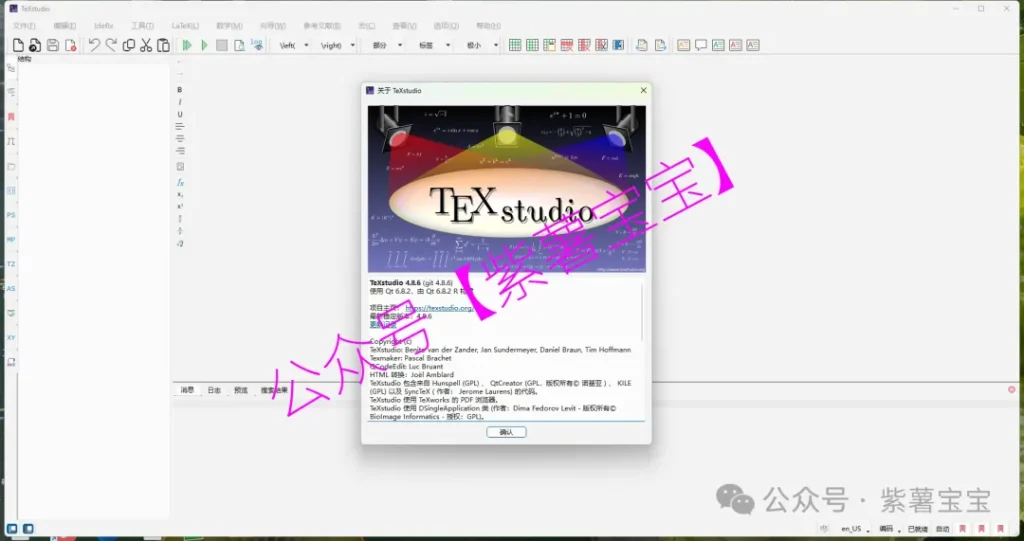1024x541 pixels.
Task: Click the Undo arrow icon
Action: click(x=94, y=45)
